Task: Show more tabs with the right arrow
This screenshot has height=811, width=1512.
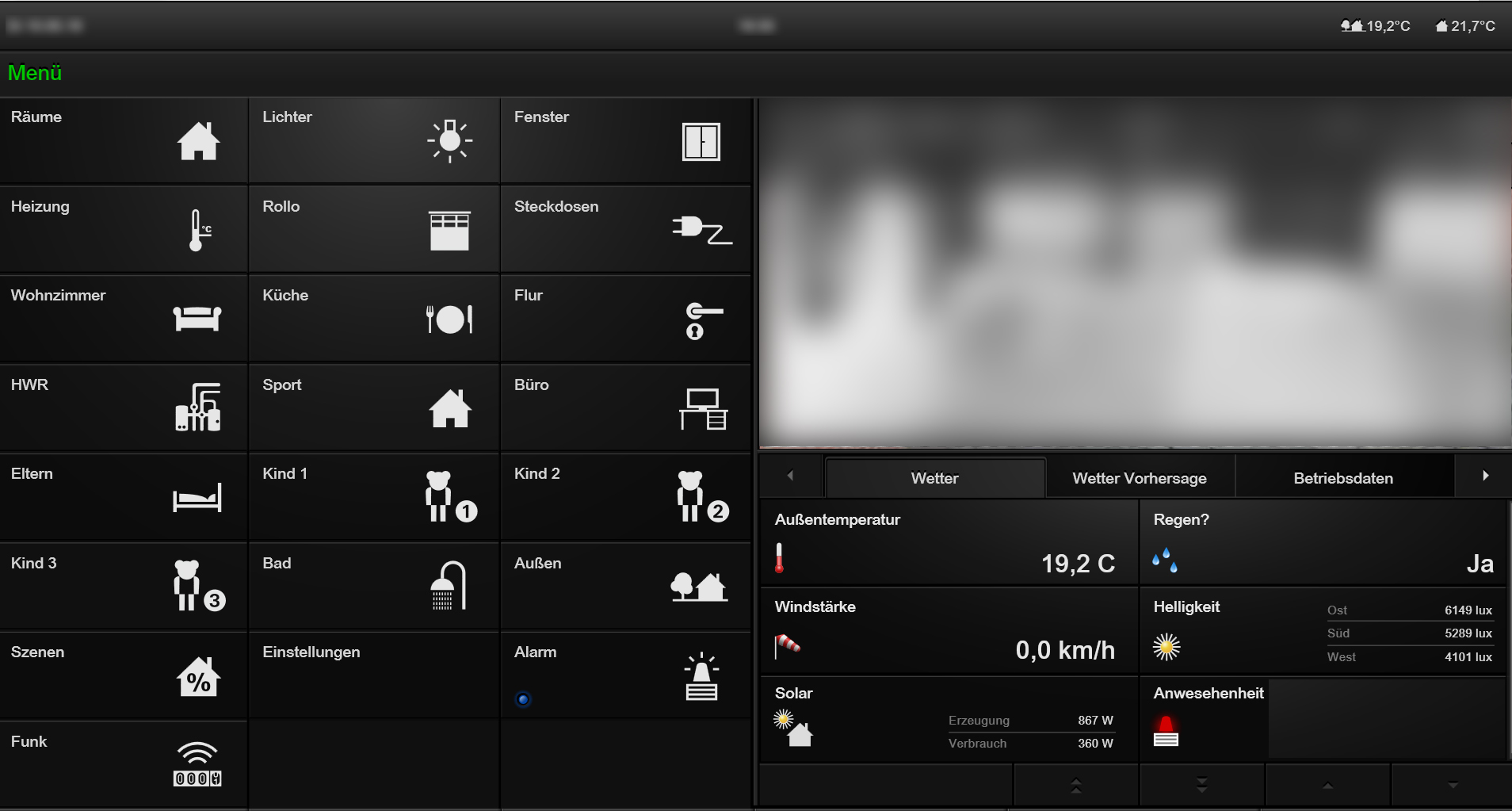Action: click(1485, 476)
